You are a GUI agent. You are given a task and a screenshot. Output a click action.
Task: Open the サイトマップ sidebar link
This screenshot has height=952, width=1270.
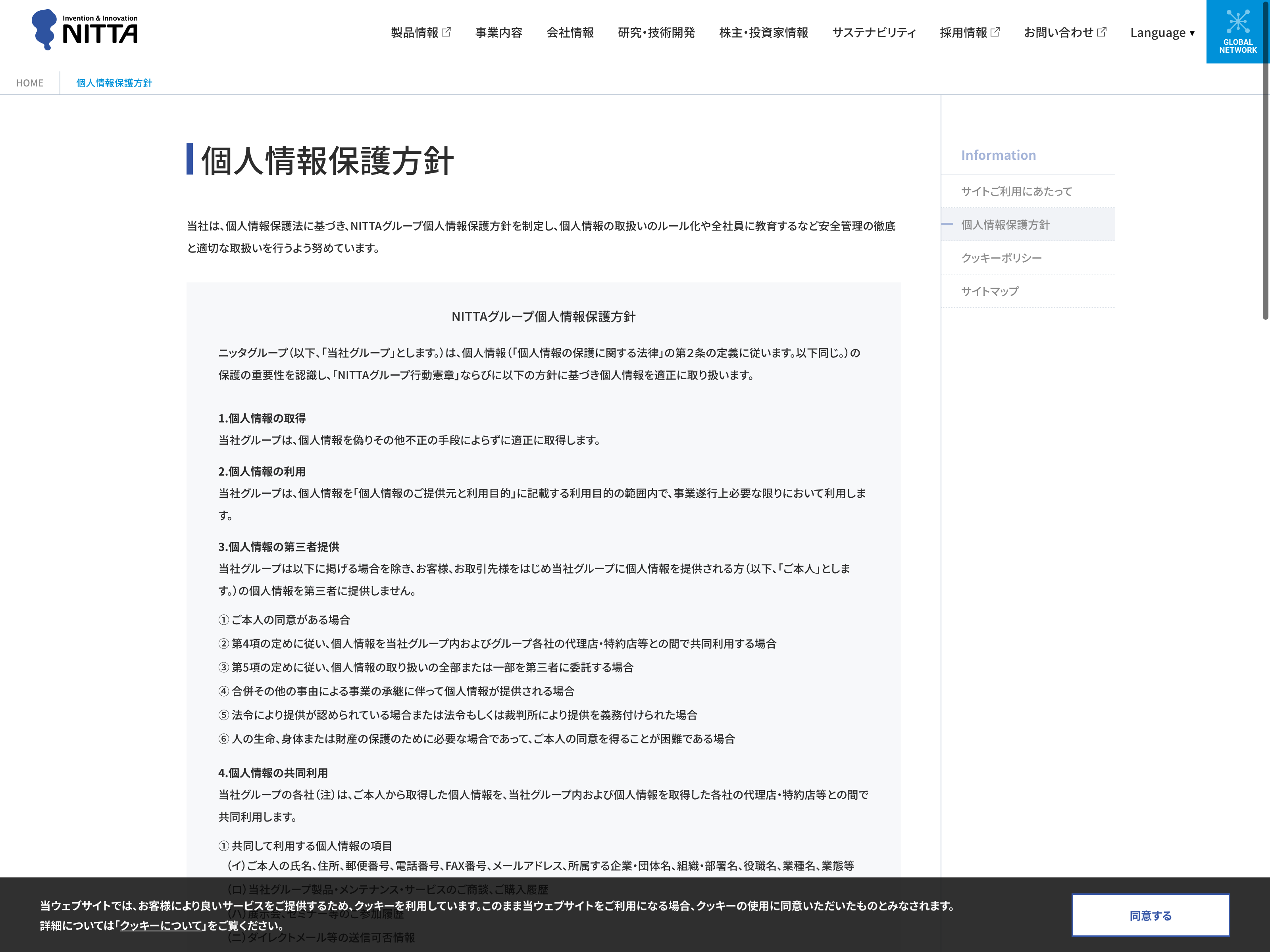pyautogui.click(x=989, y=291)
